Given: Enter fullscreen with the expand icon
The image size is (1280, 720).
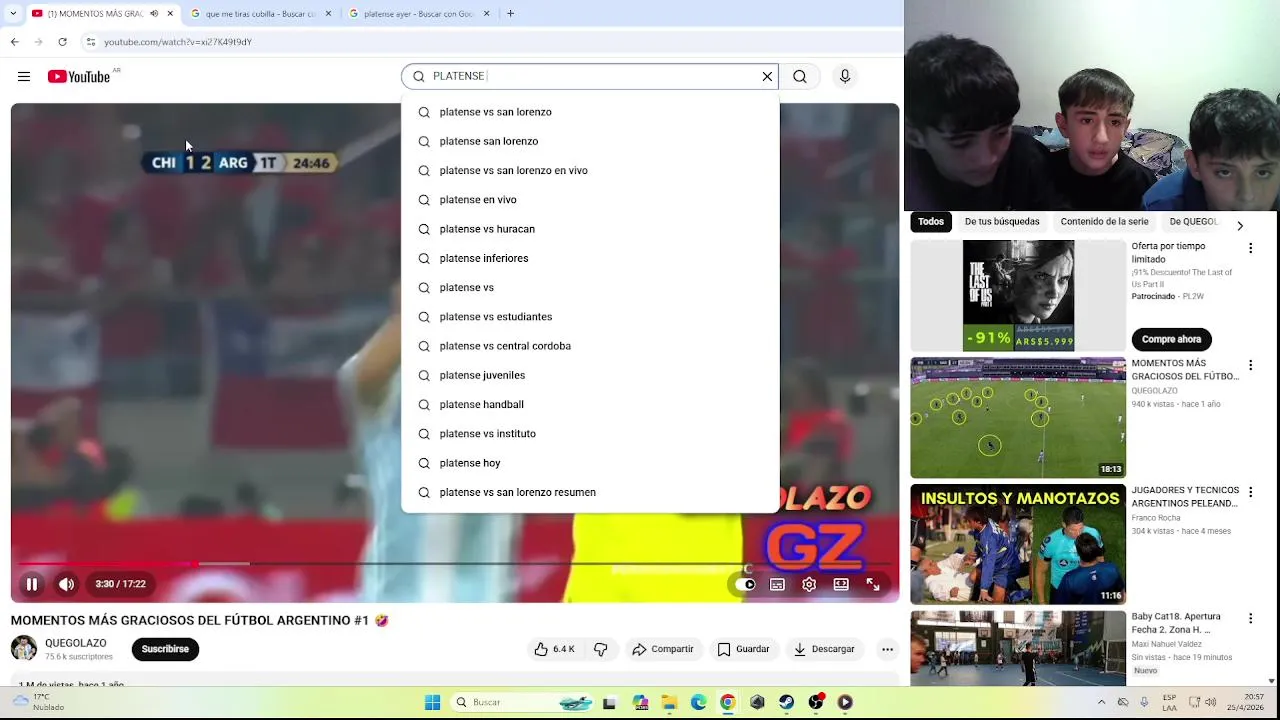Looking at the screenshot, I should (873, 584).
